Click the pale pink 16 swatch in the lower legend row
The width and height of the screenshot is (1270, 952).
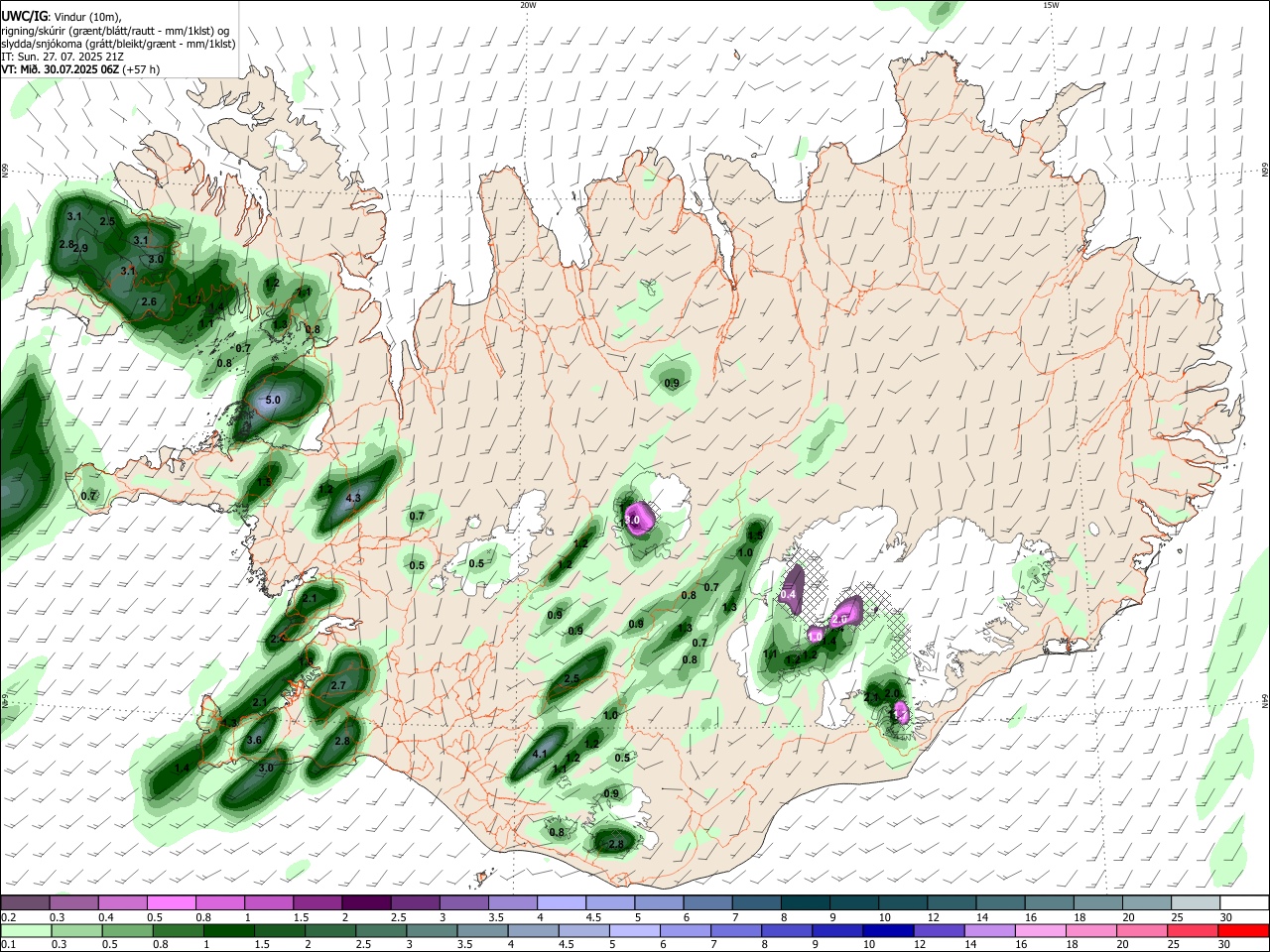[x=1042, y=930]
